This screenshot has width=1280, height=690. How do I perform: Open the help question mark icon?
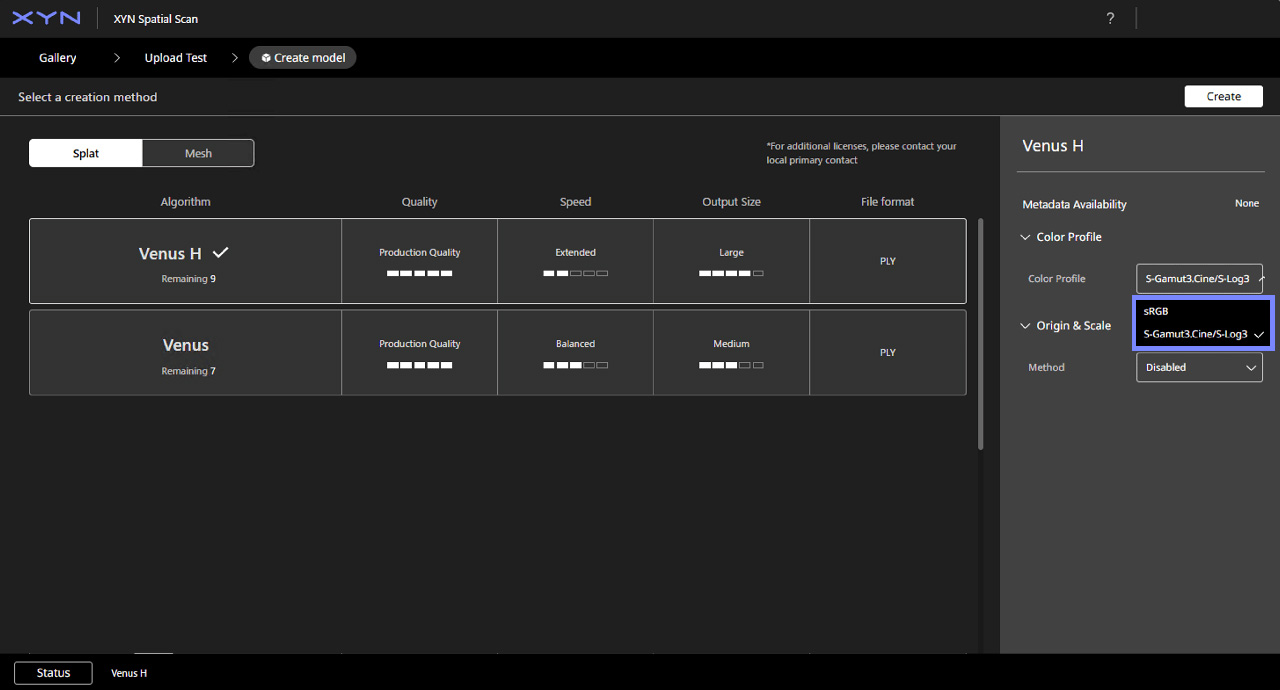[1110, 19]
